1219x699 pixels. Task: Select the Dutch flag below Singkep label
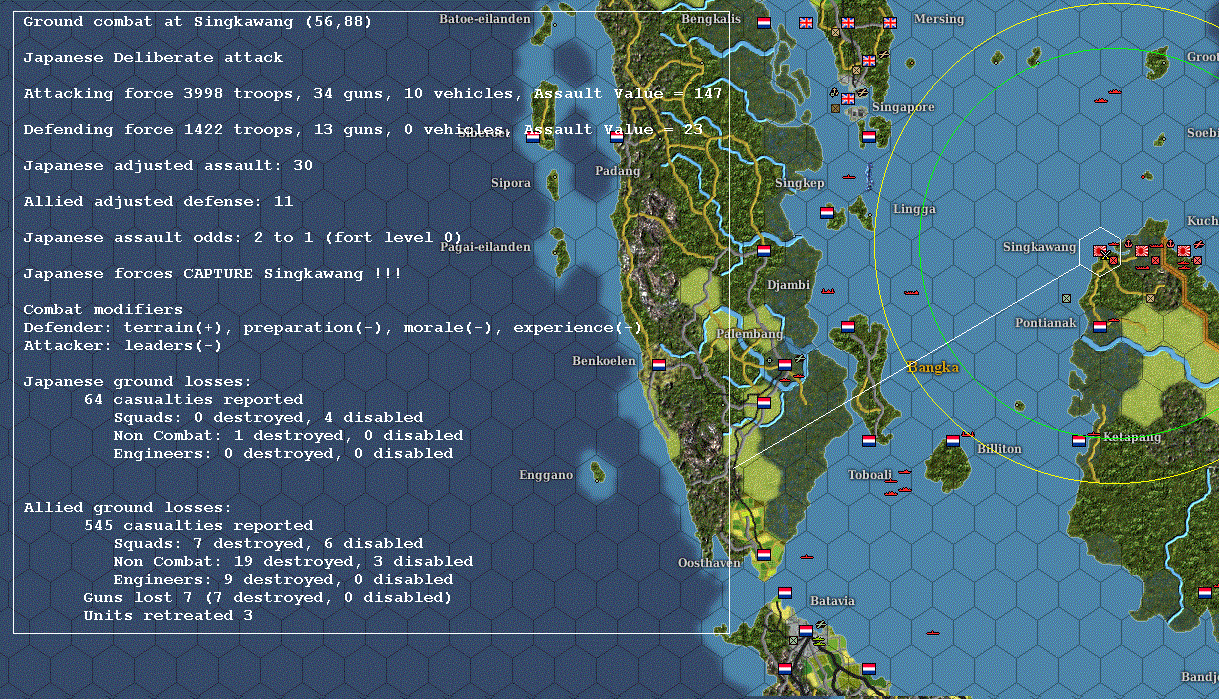tap(827, 212)
